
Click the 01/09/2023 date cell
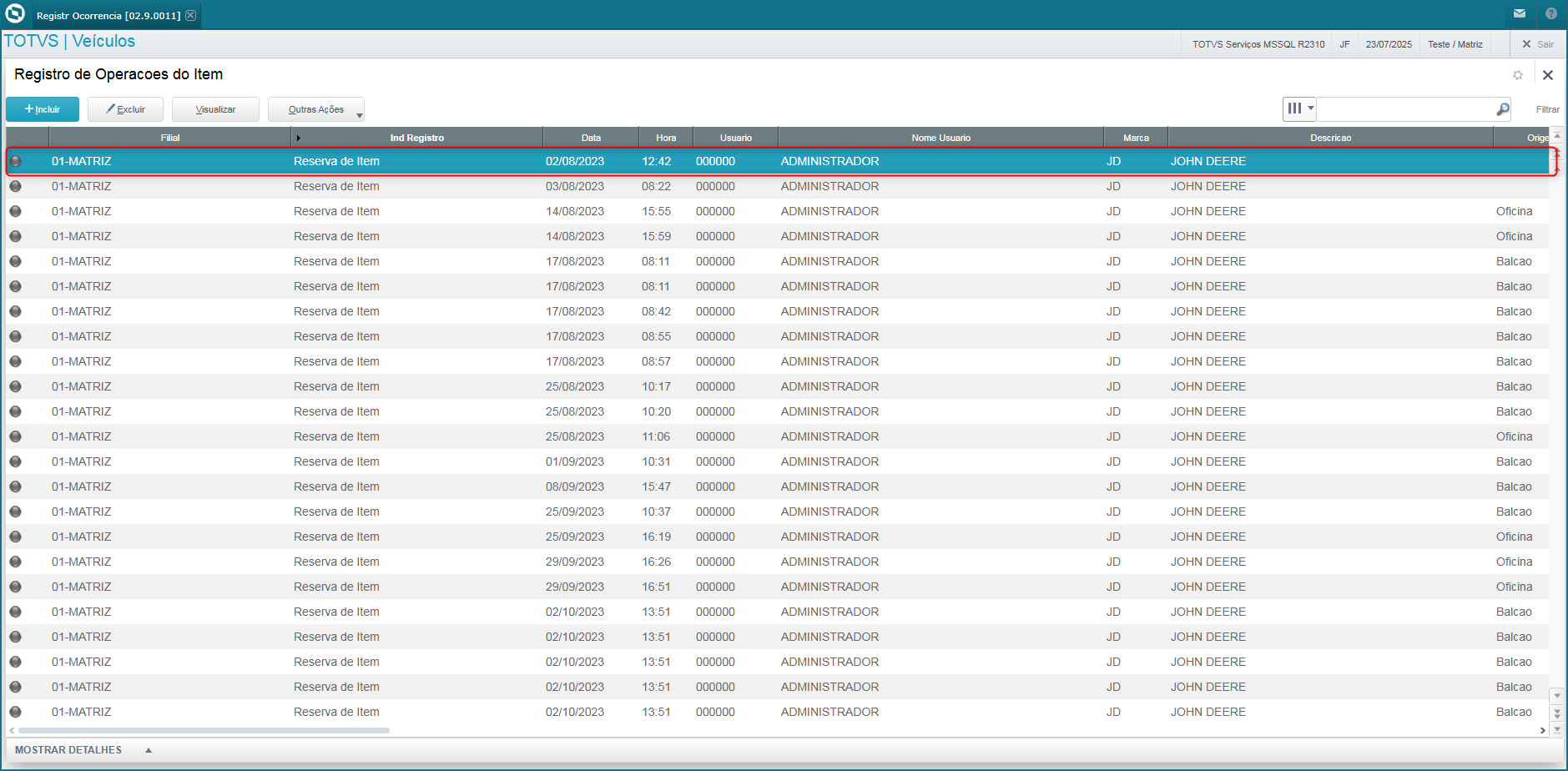click(575, 461)
